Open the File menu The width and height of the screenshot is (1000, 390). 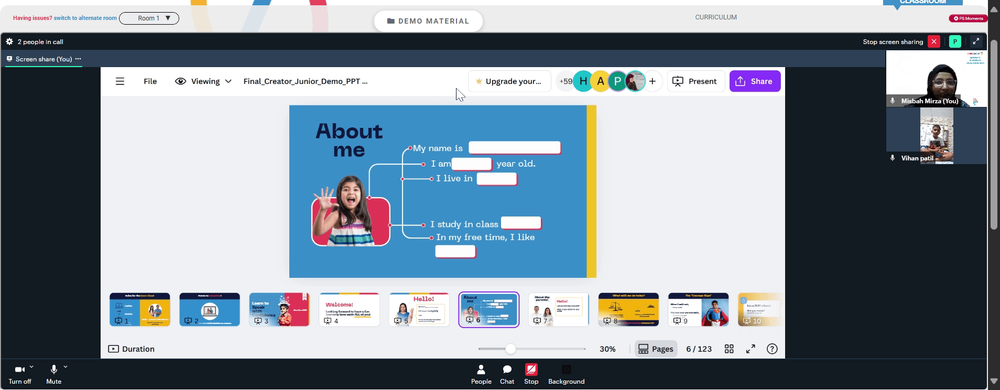point(150,82)
